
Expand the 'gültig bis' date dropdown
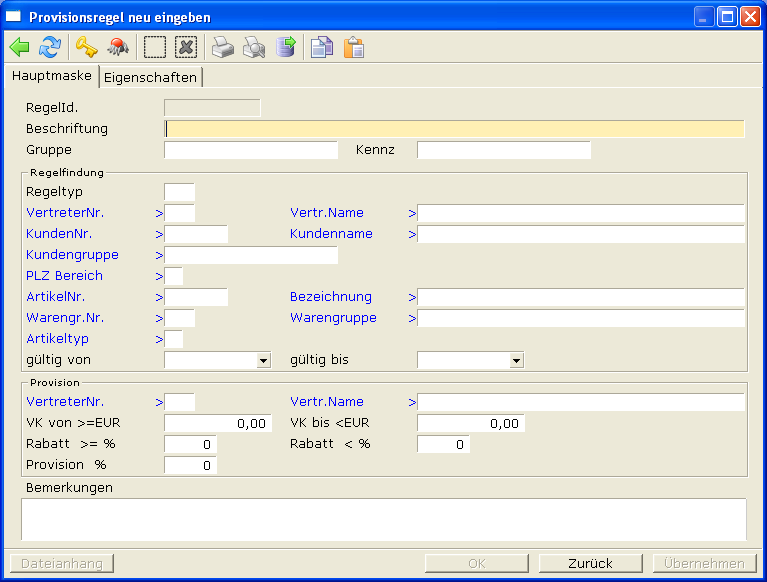[516, 360]
